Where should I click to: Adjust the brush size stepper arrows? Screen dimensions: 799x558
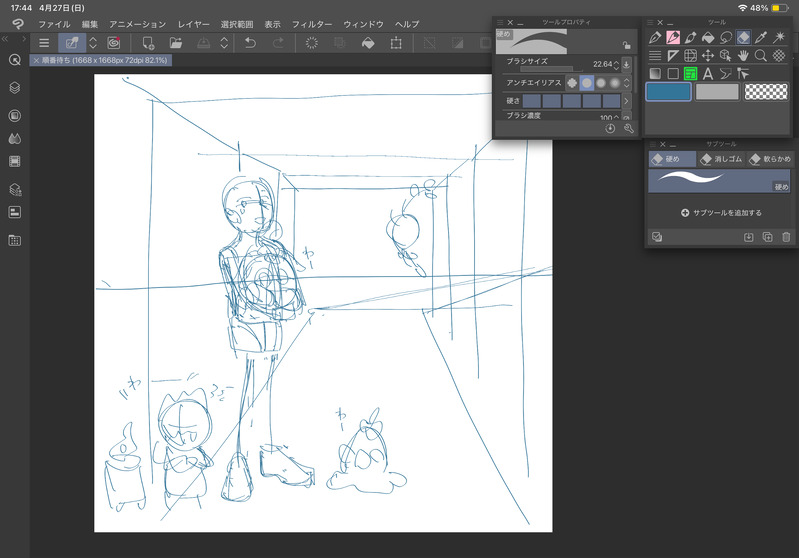coord(617,64)
